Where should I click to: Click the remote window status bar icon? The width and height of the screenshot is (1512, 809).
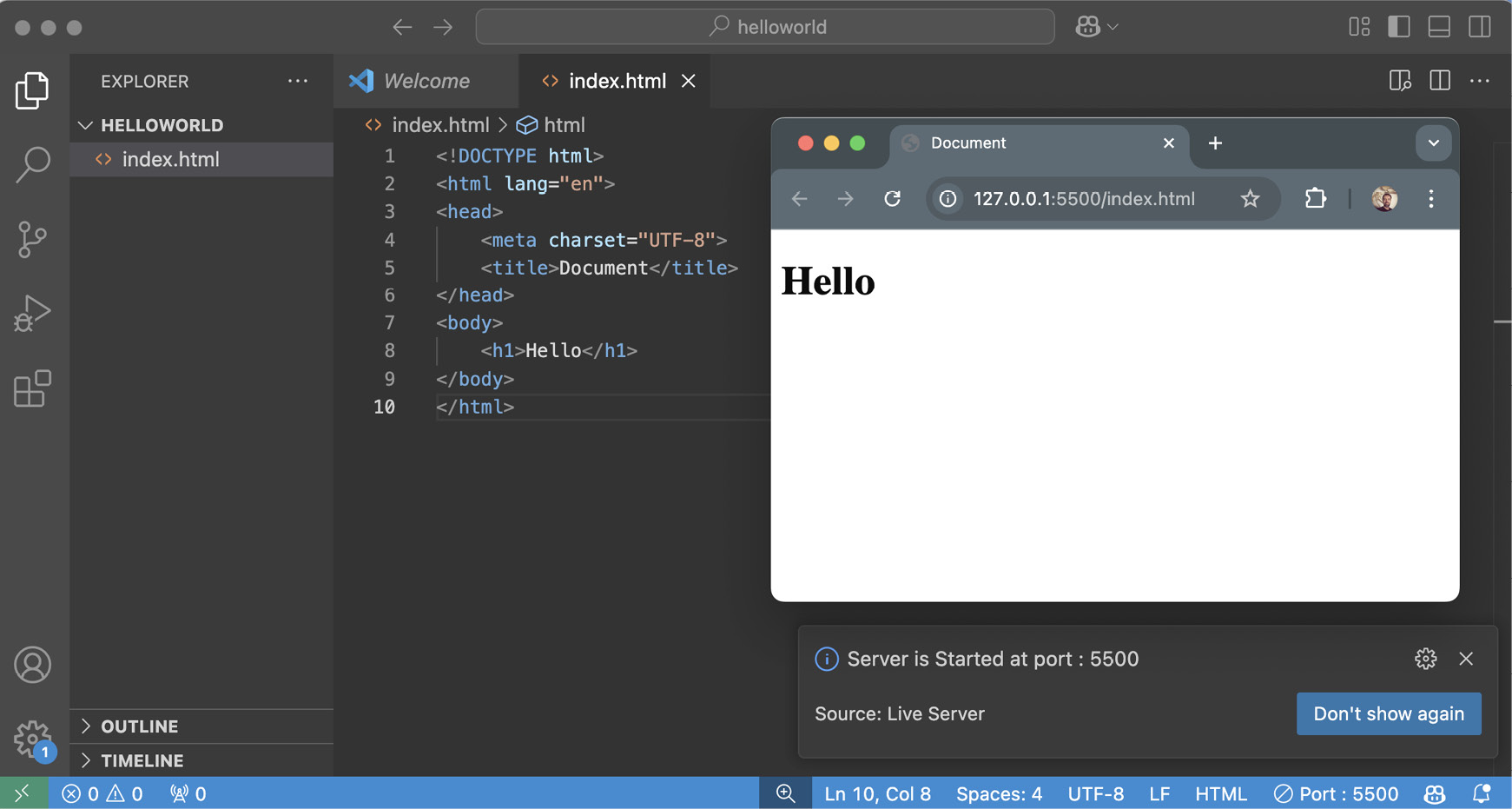pos(23,793)
